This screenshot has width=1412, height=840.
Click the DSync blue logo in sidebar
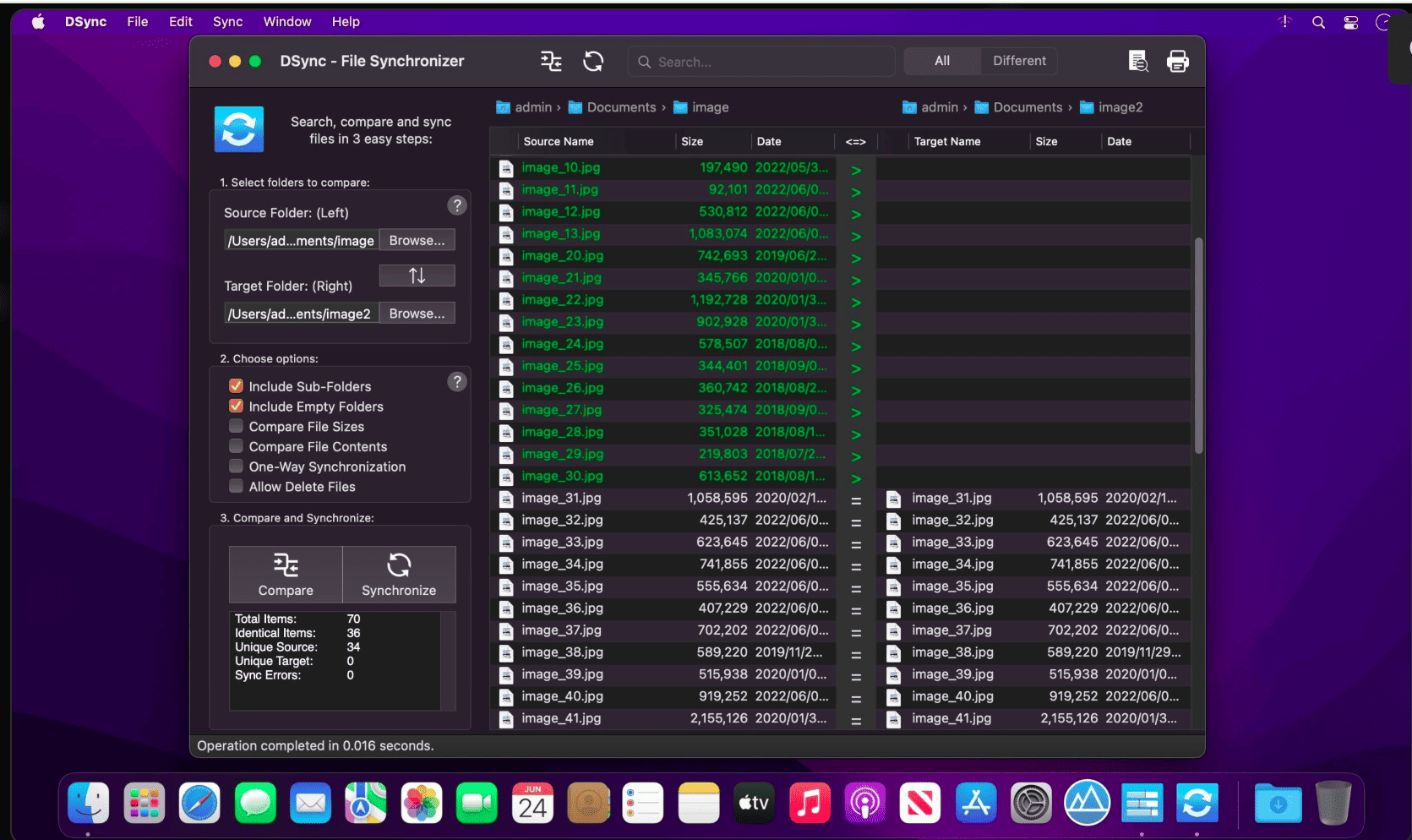tap(239, 129)
